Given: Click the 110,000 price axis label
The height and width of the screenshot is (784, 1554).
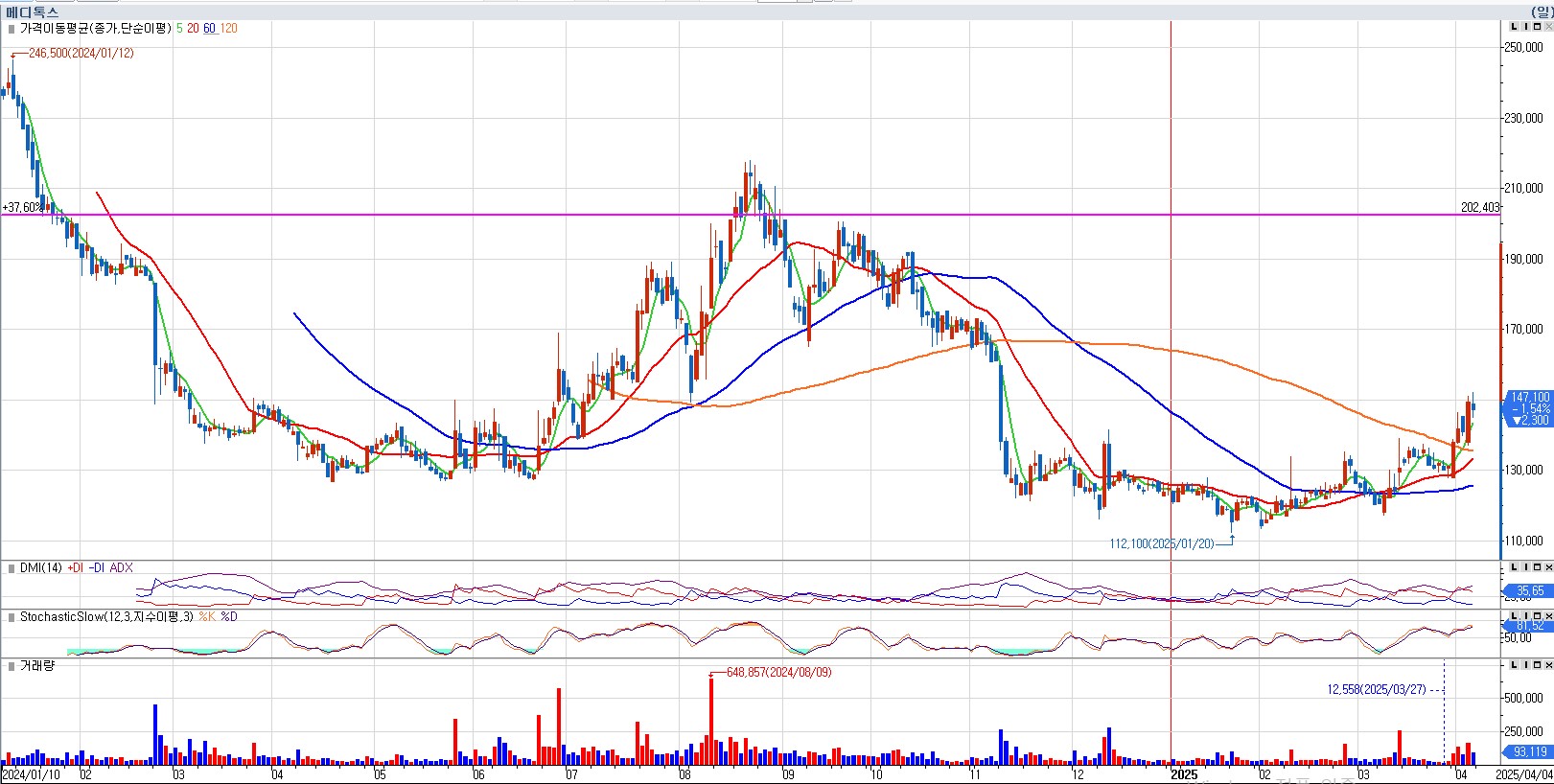Looking at the screenshot, I should click(1524, 541).
